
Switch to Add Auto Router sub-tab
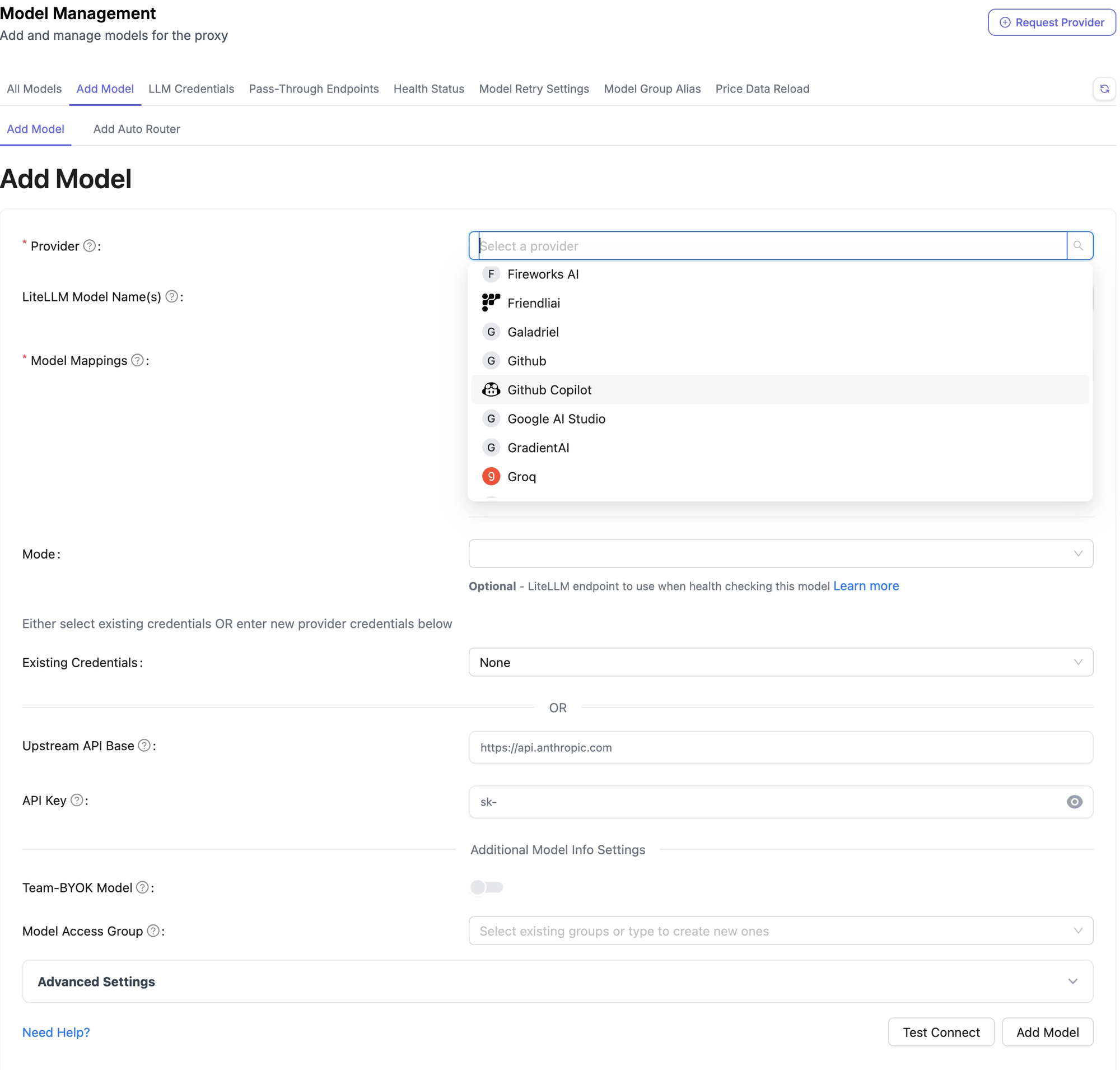(x=137, y=129)
